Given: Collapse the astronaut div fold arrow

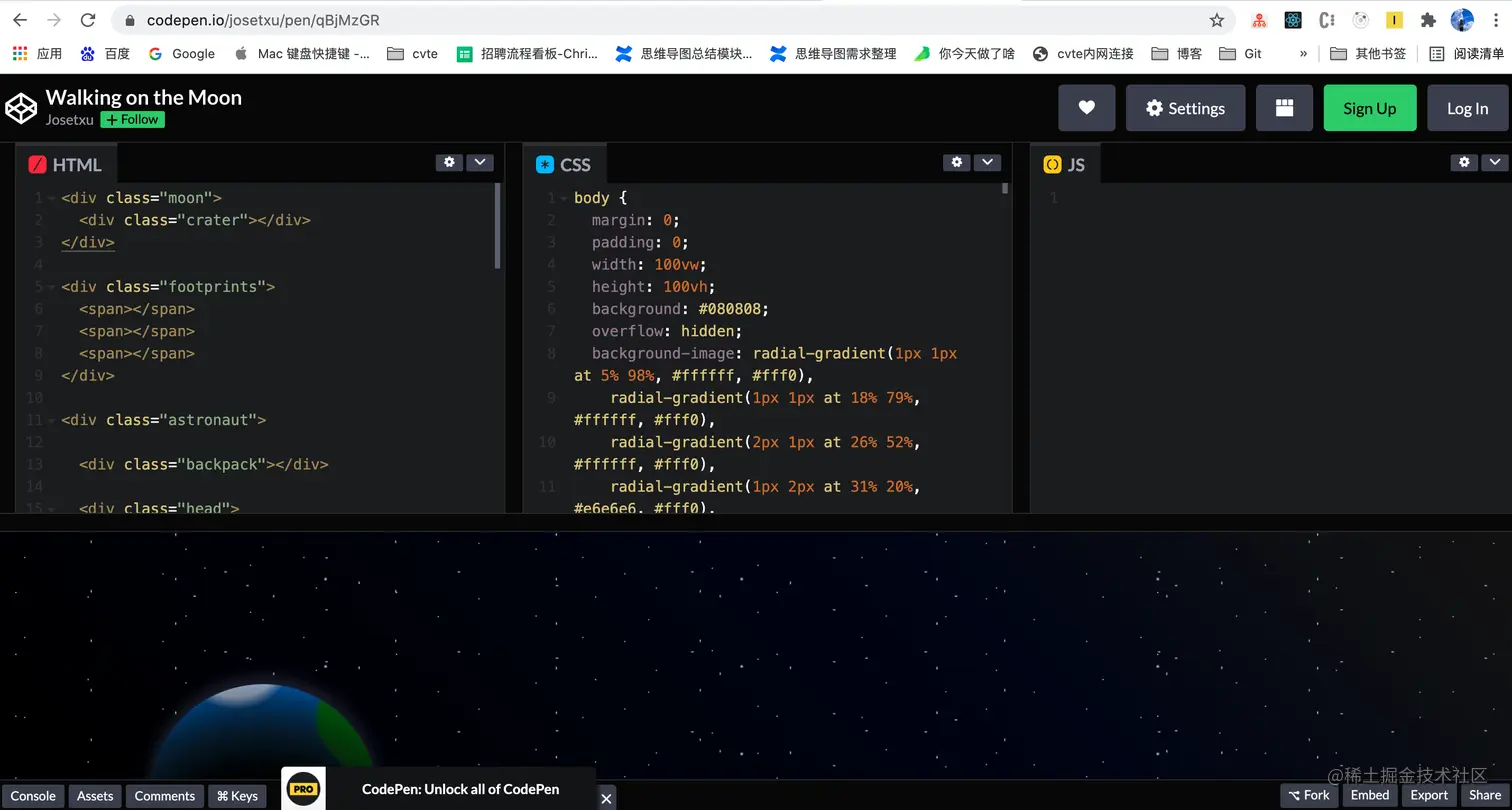Looking at the screenshot, I should pos(51,420).
